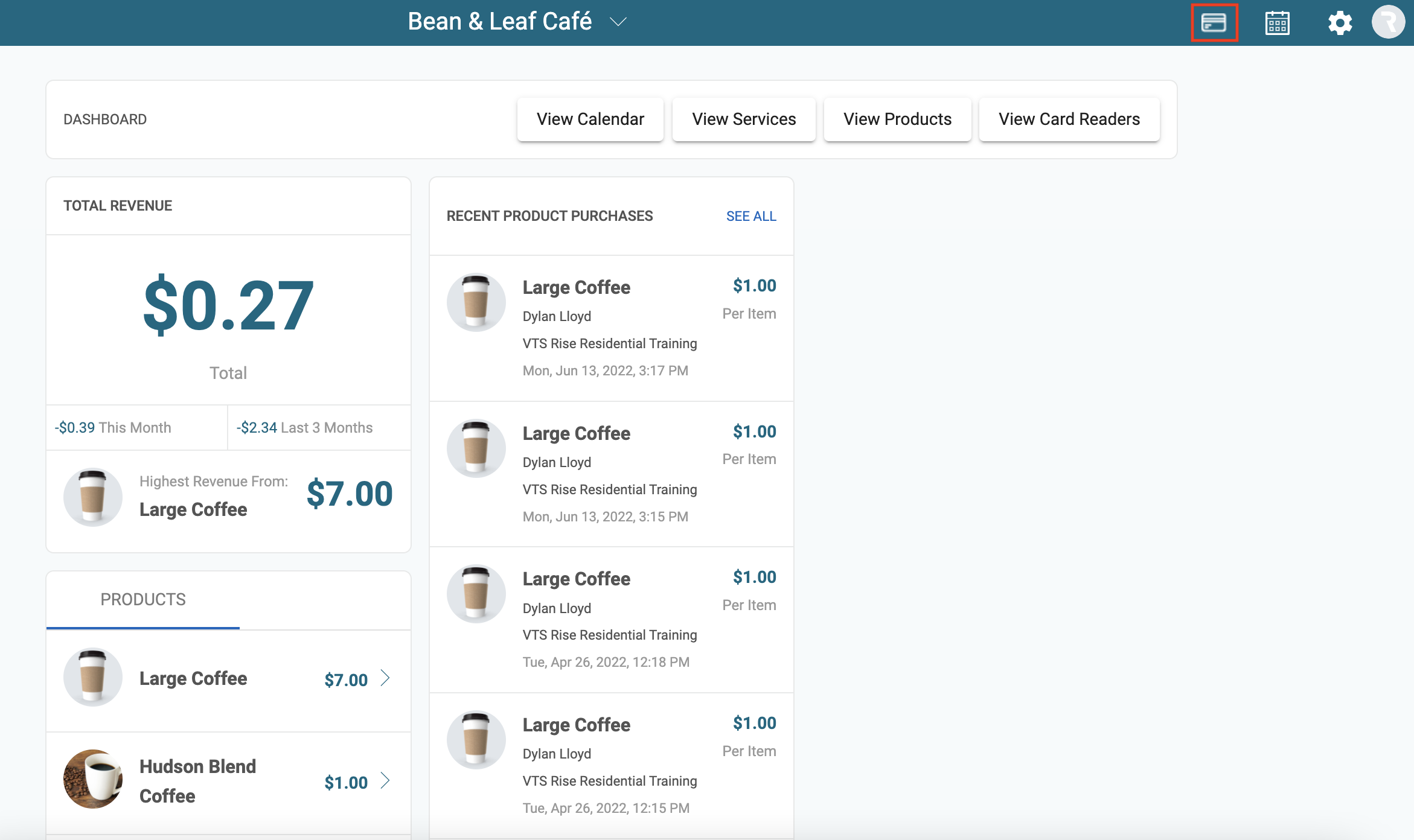Click Large Coffee image in Products list
Image resolution: width=1414 pixels, height=840 pixels.
pyautogui.click(x=93, y=677)
